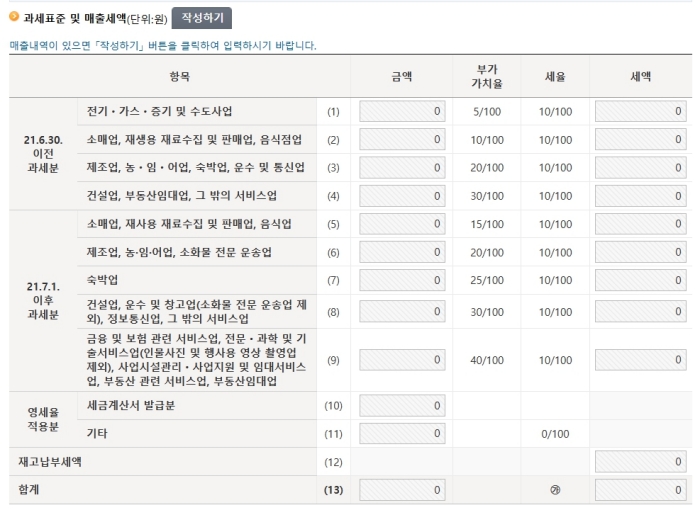
Task: Click the 제조업, 농·임·어업, 숙박업, 운수 및 통신업 label
Action: tap(196, 167)
